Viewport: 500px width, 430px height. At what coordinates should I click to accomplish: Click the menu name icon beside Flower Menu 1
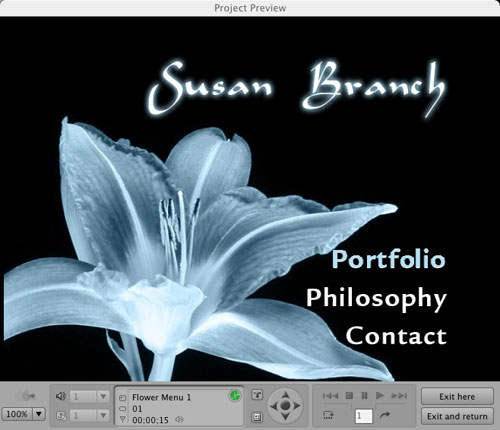[123, 398]
